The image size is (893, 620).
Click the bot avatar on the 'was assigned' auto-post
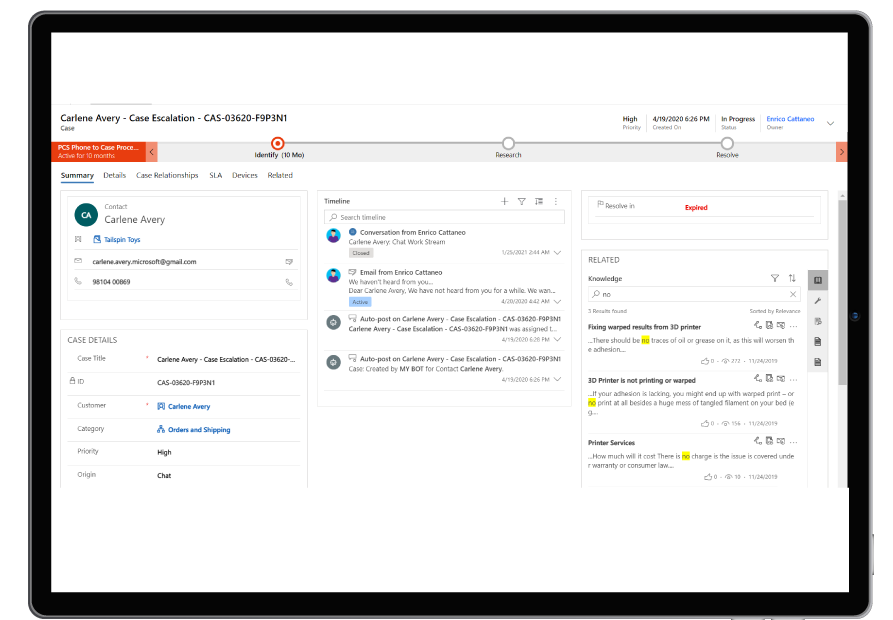click(333, 322)
